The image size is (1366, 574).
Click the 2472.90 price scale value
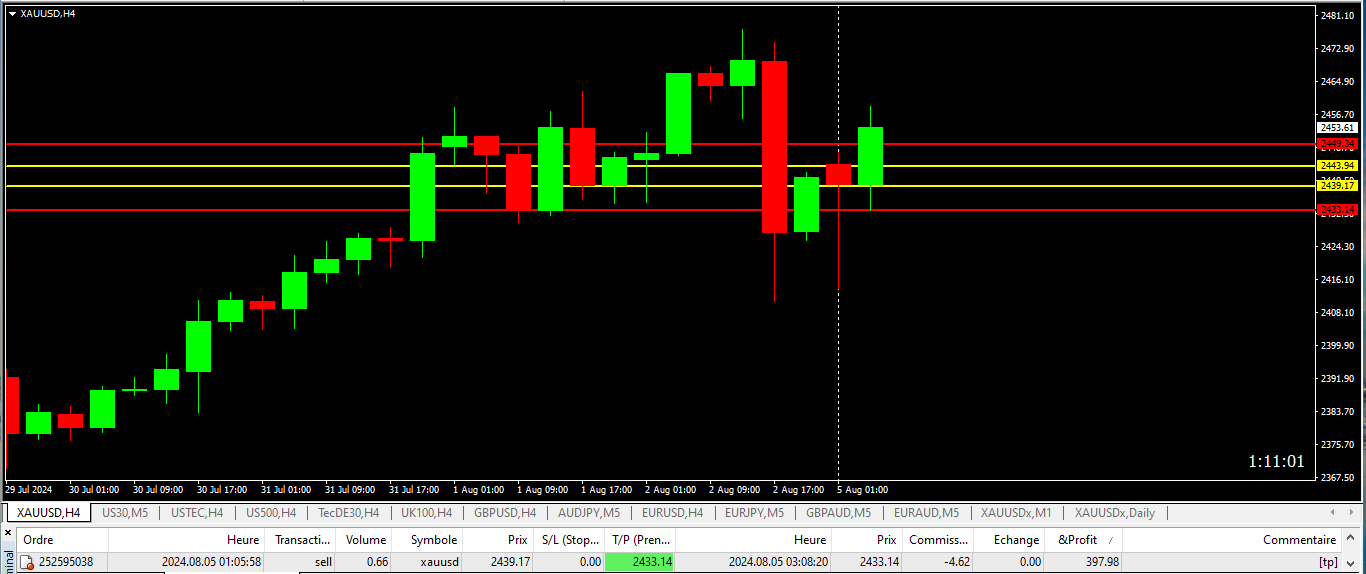(x=1337, y=49)
